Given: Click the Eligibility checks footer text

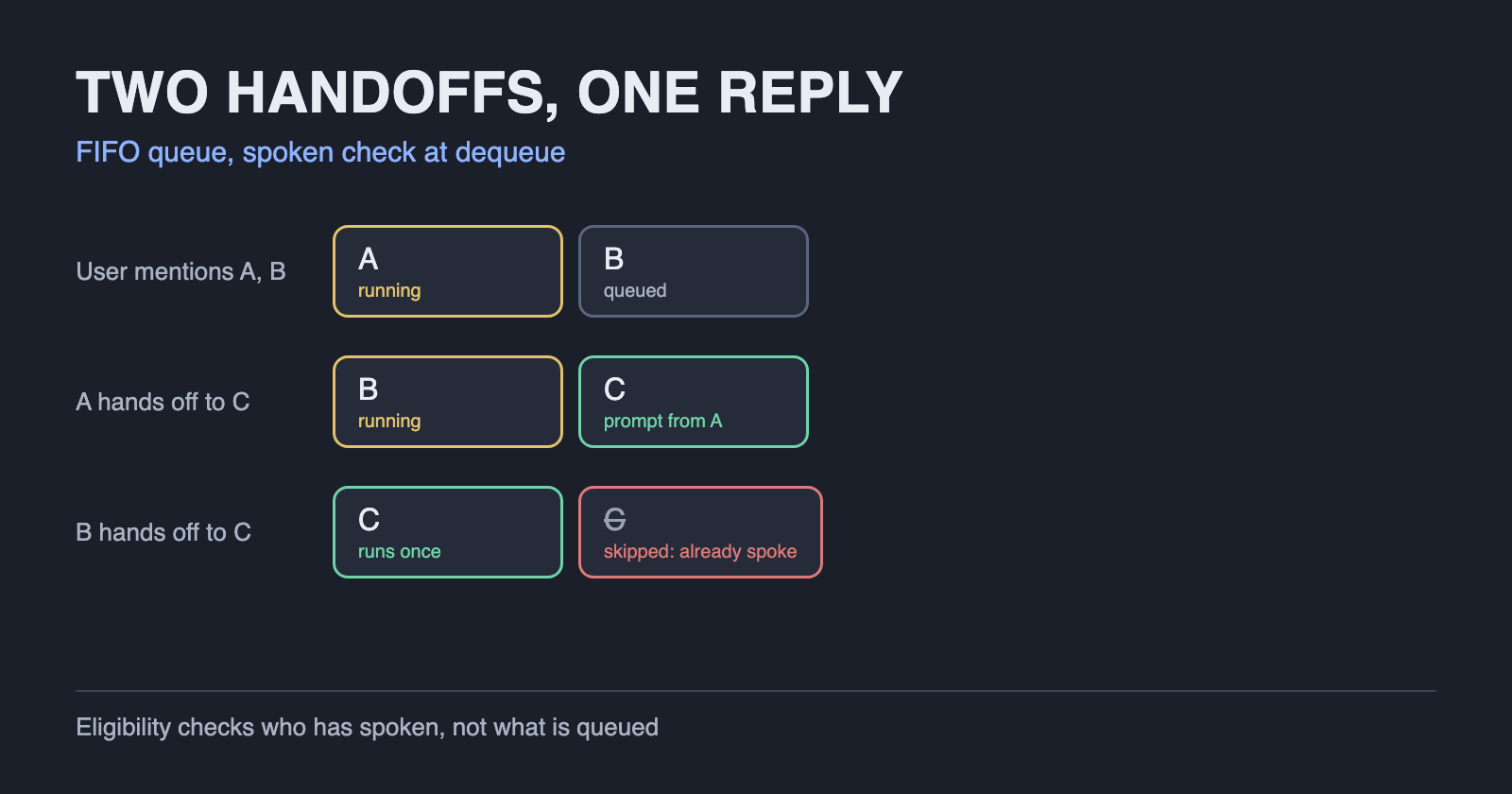Looking at the screenshot, I should pyautogui.click(x=367, y=727).
